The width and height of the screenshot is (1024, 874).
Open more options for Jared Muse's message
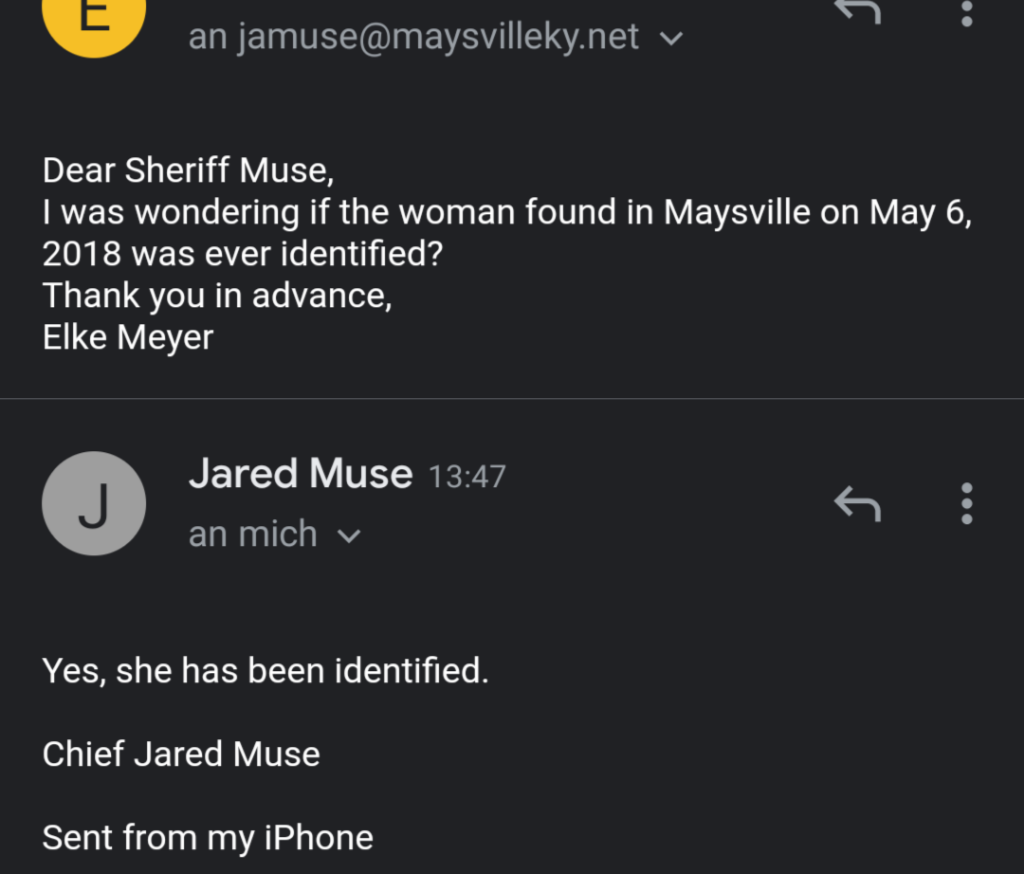tap(966, 503)
